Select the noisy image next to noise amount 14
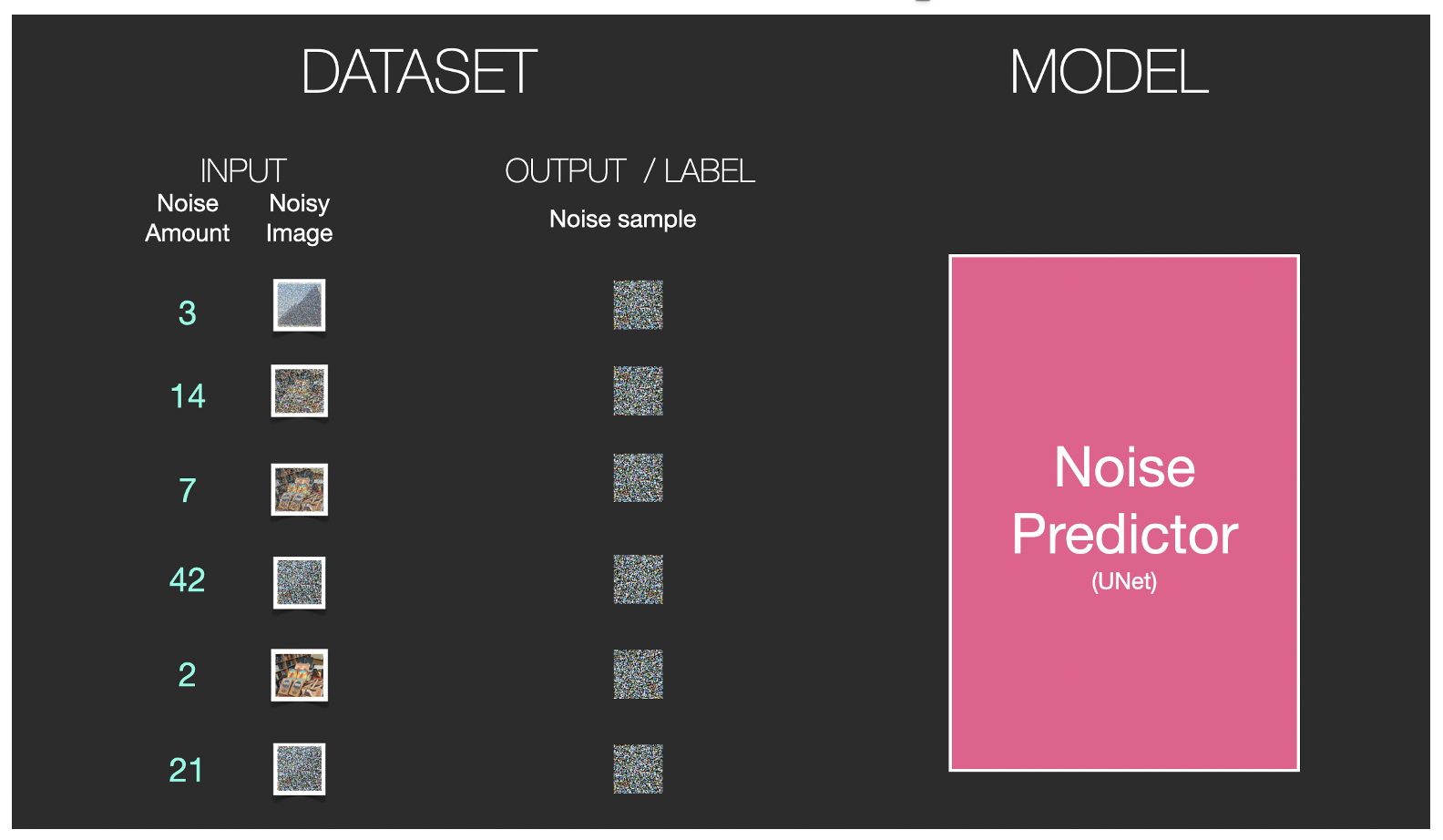This screenshot has height=840, width=1443. [300, 391]
